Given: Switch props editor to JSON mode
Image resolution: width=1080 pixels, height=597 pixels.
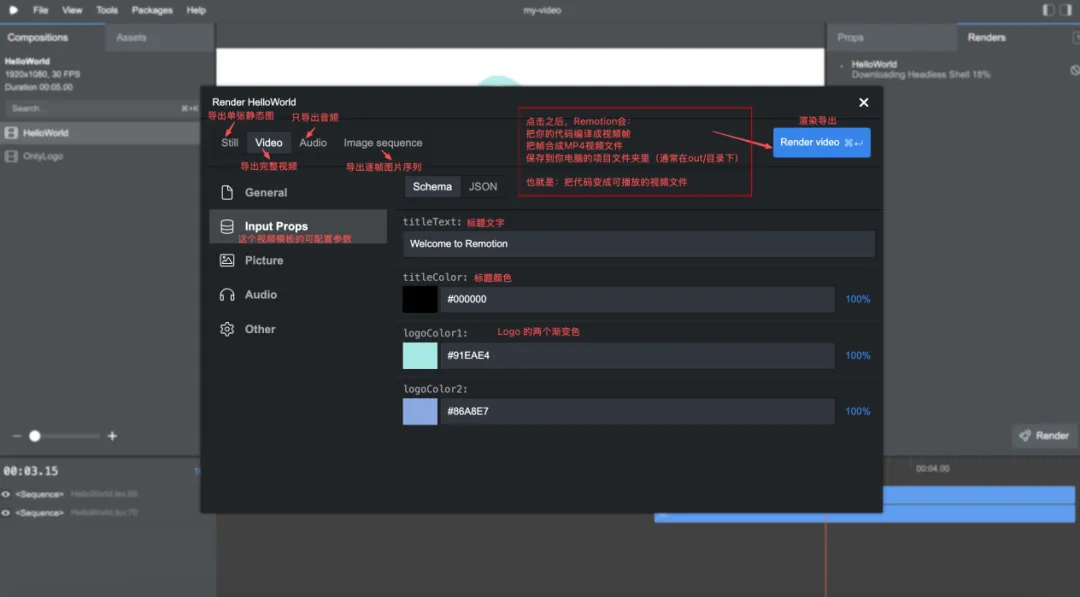Looking at the screenshot, I should pyautogui.click(x=483, y=187).
